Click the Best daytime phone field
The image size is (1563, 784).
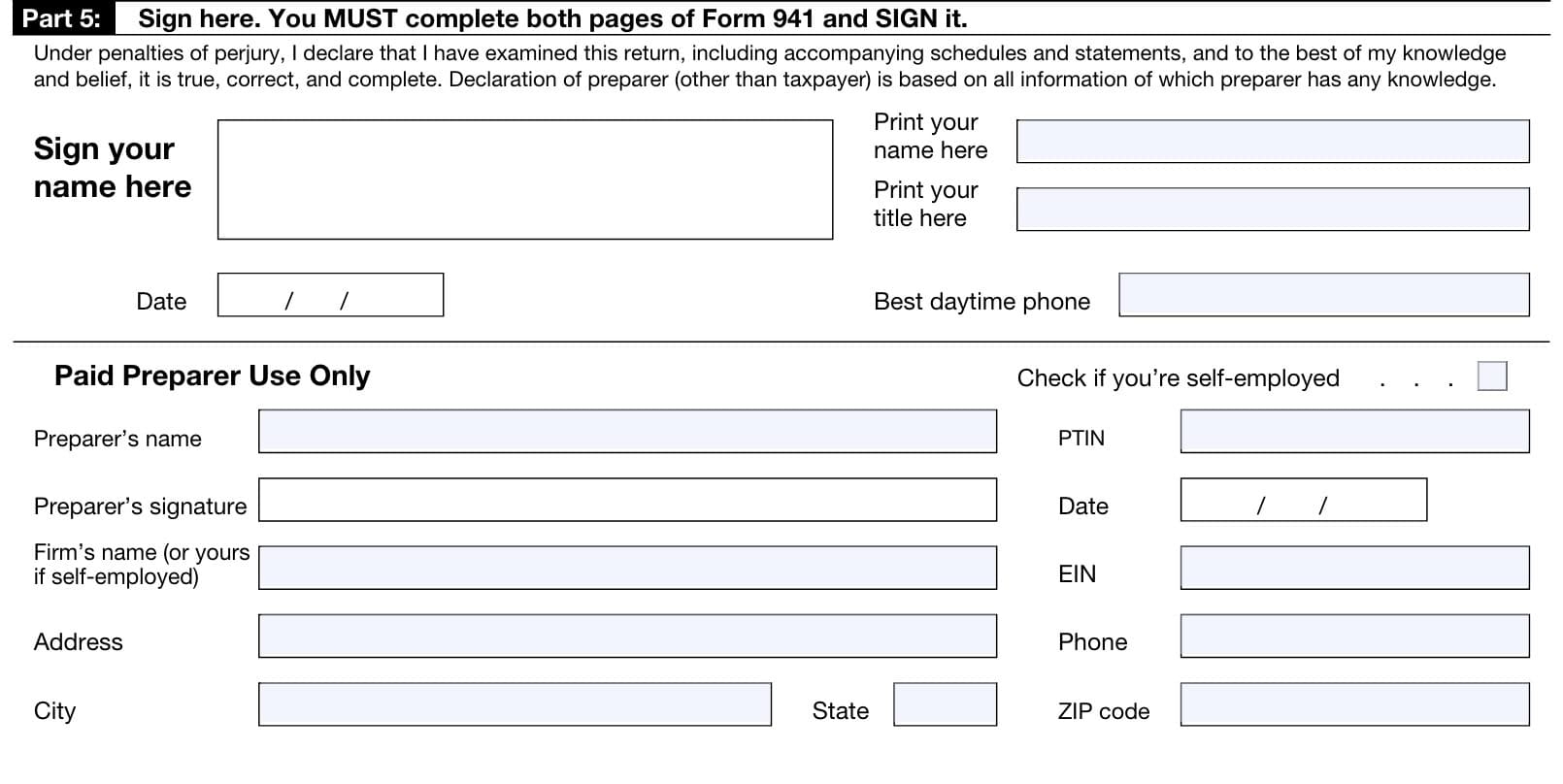[x=1323, y=295]
